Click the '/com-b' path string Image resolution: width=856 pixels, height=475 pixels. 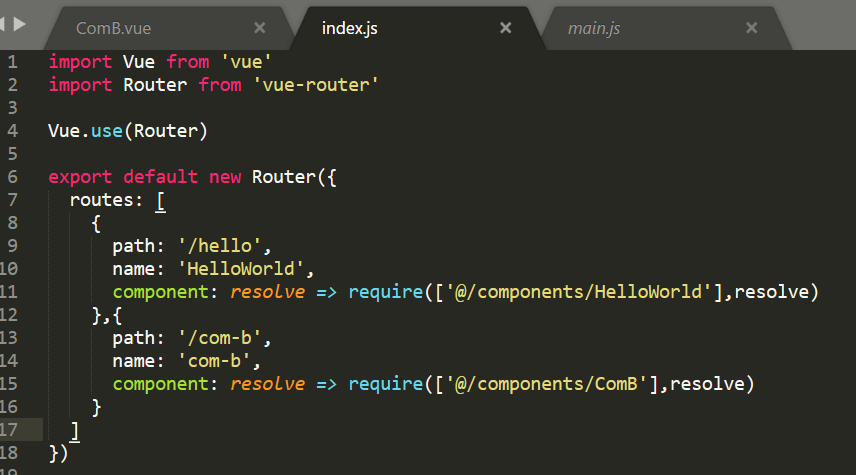(219, 338)
